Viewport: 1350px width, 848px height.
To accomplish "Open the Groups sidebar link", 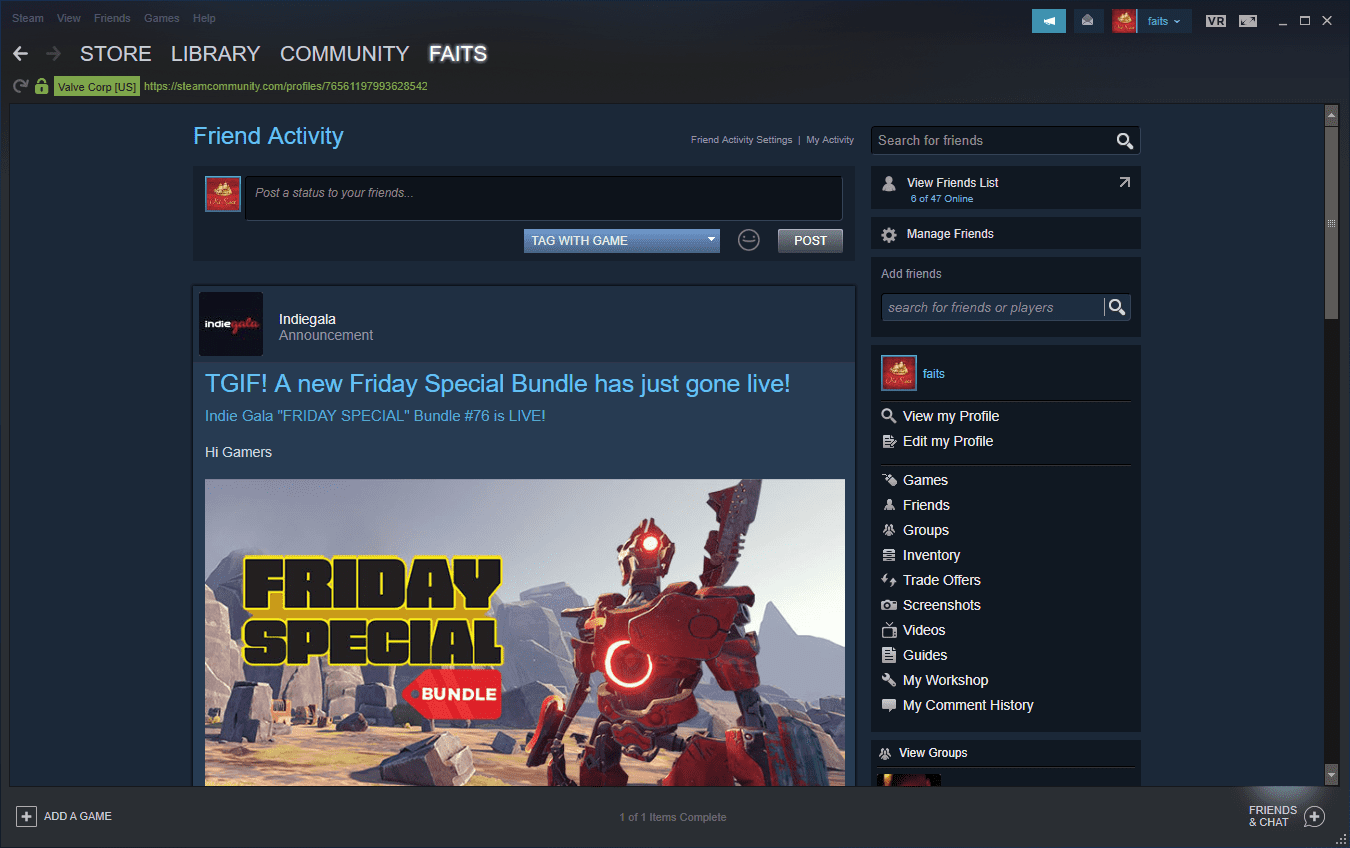I will click(926, 530).
